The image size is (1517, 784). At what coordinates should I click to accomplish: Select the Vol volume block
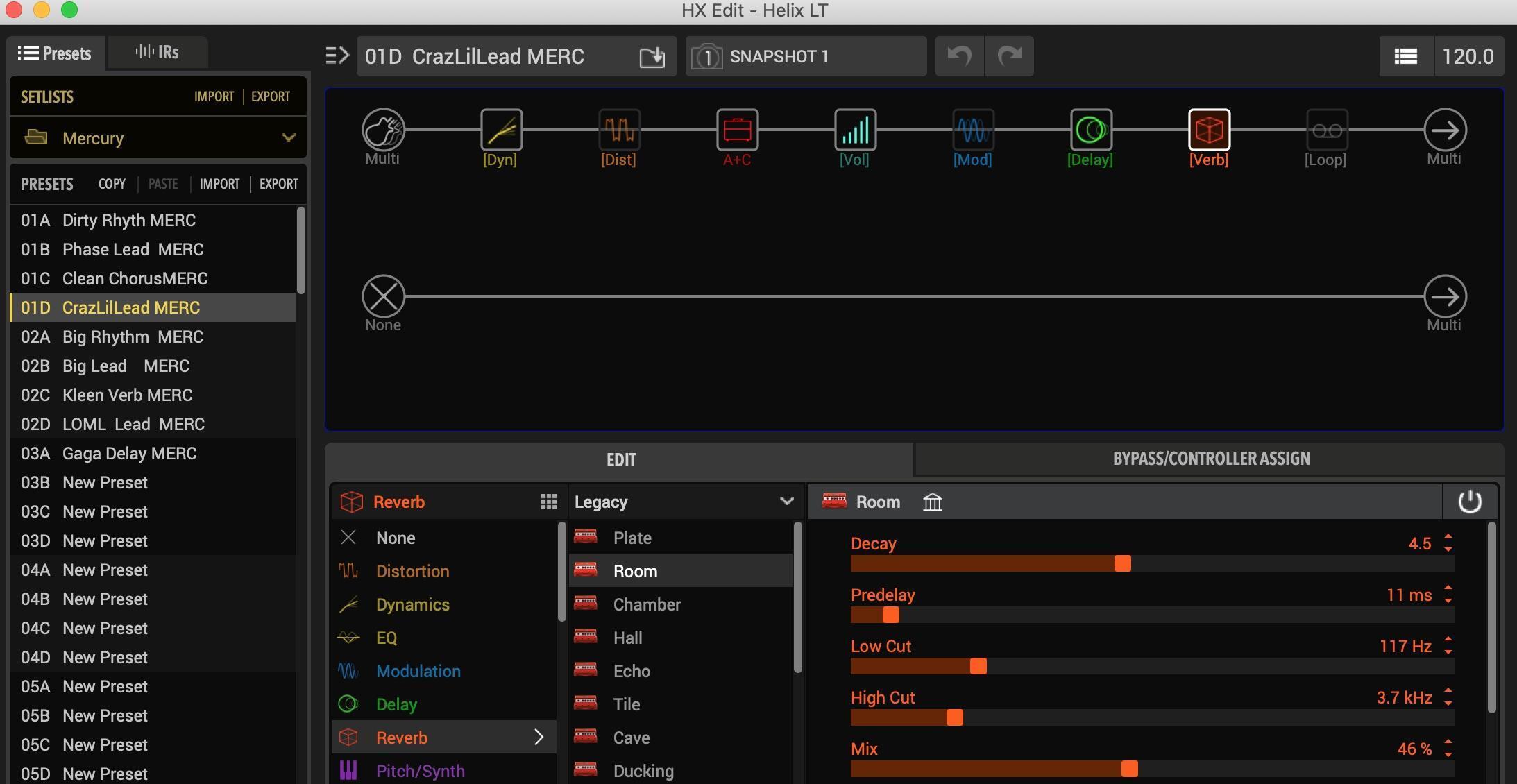tap(855, 130)
